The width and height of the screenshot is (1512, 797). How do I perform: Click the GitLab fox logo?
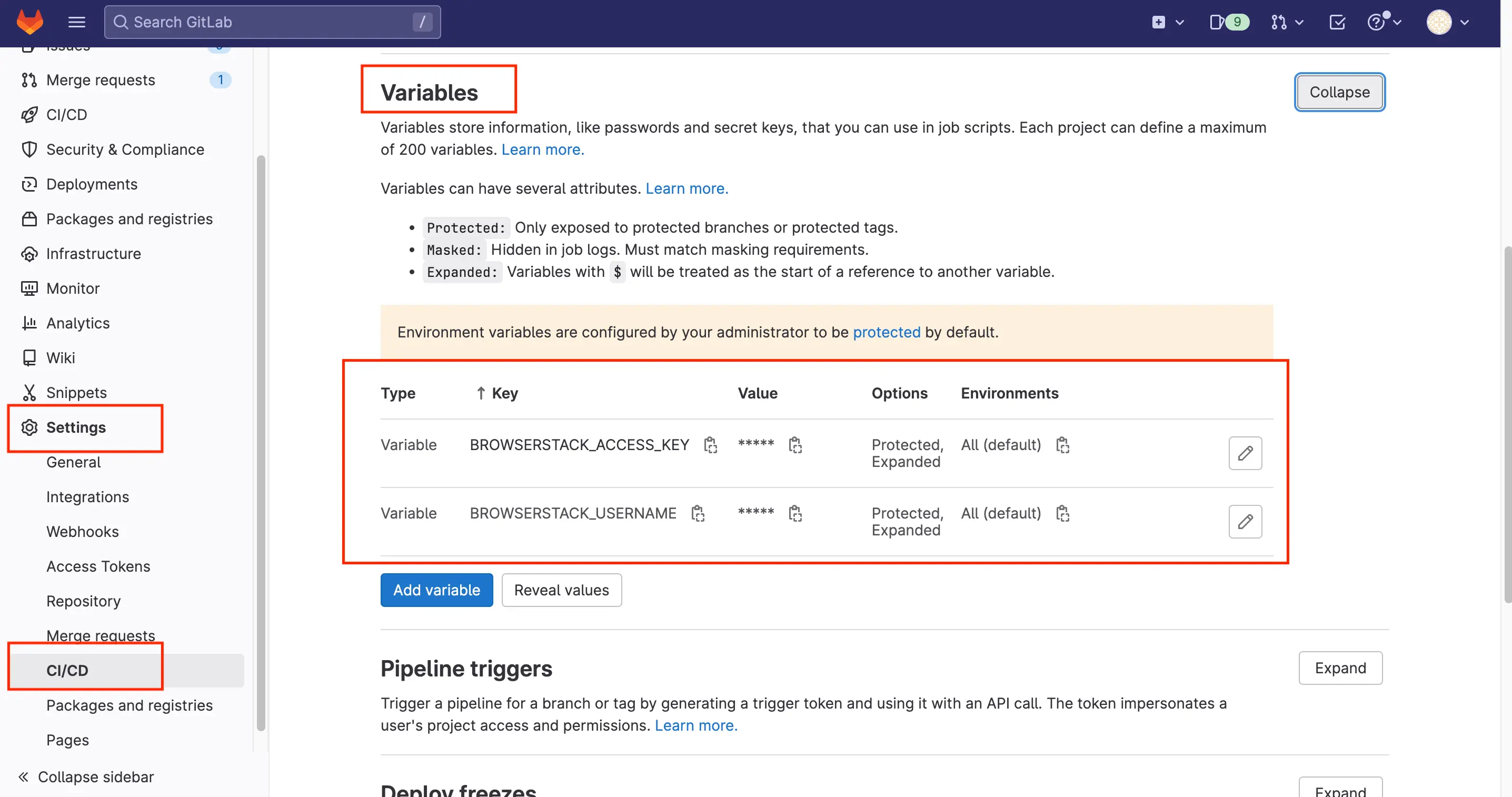[29, 22]
